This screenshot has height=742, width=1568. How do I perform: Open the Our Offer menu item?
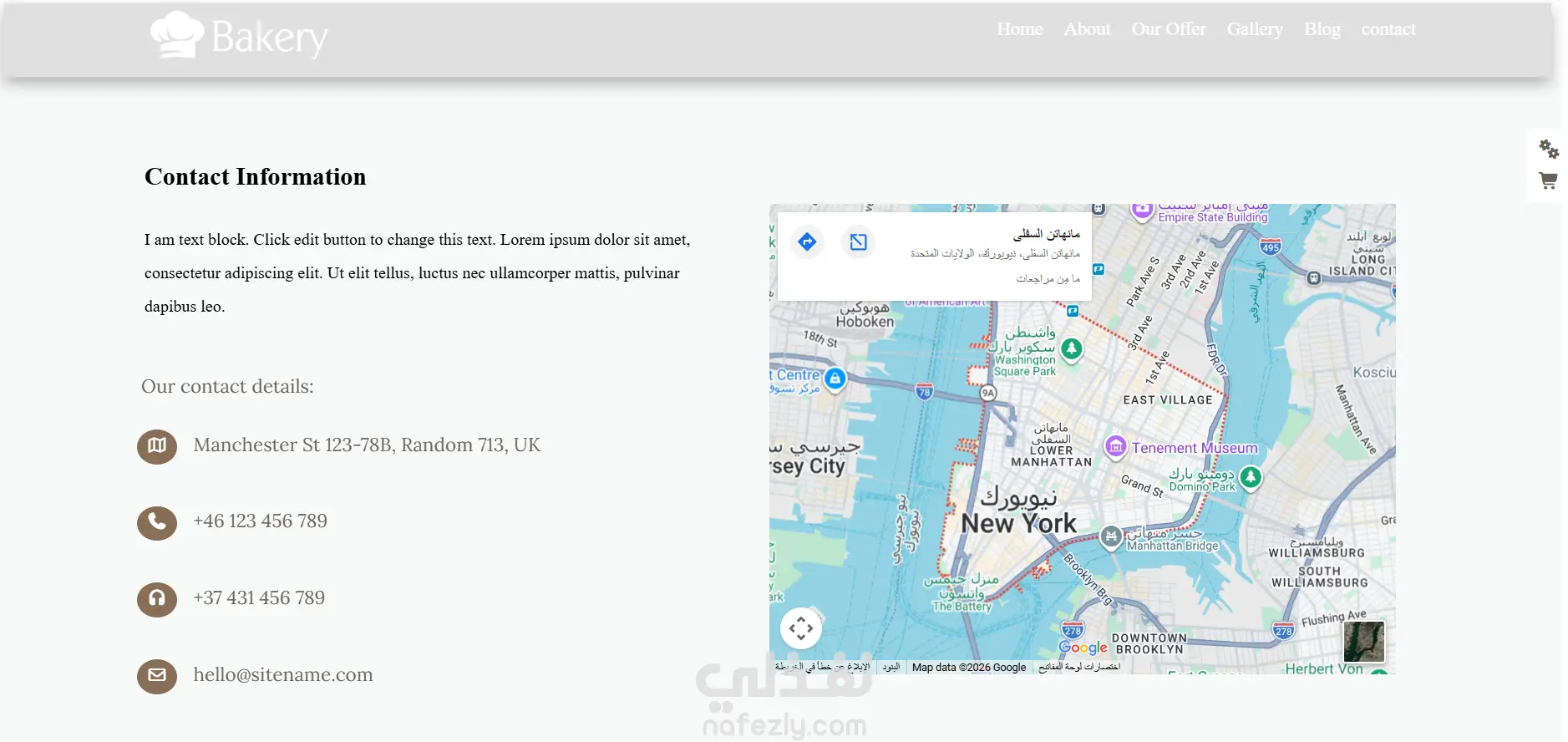(x=1169, y=29)
